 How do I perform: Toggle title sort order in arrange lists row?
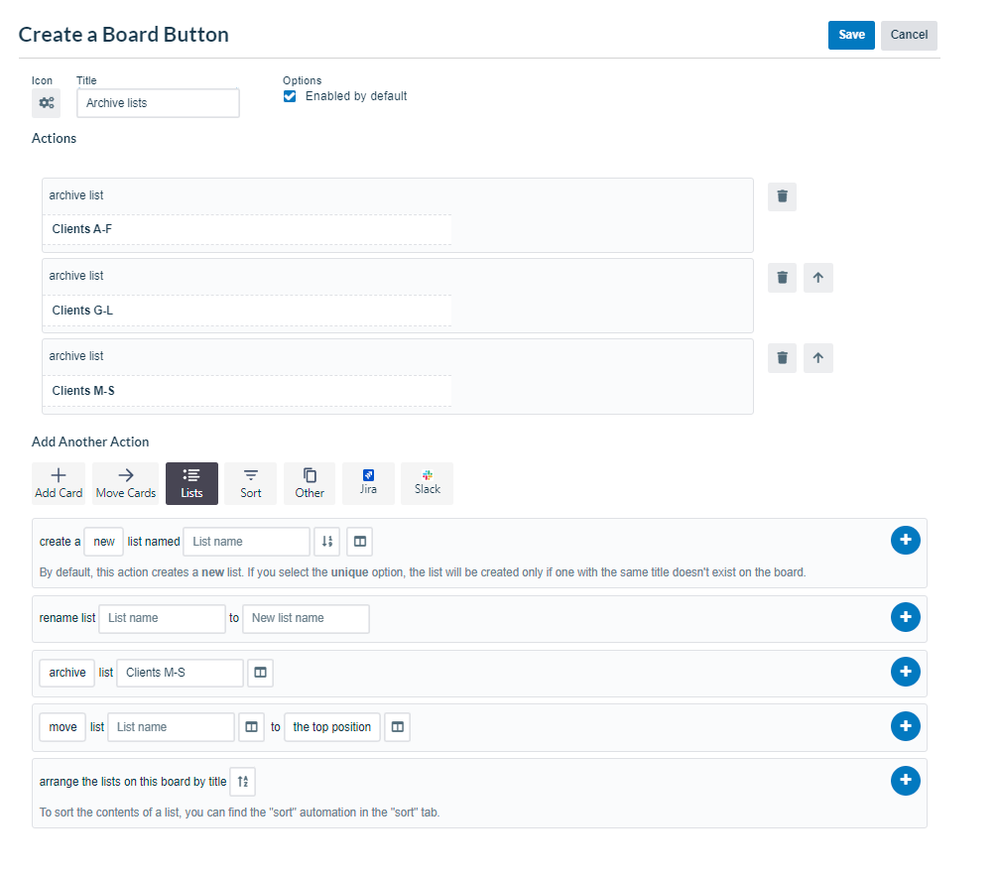(x=242, y=781)
